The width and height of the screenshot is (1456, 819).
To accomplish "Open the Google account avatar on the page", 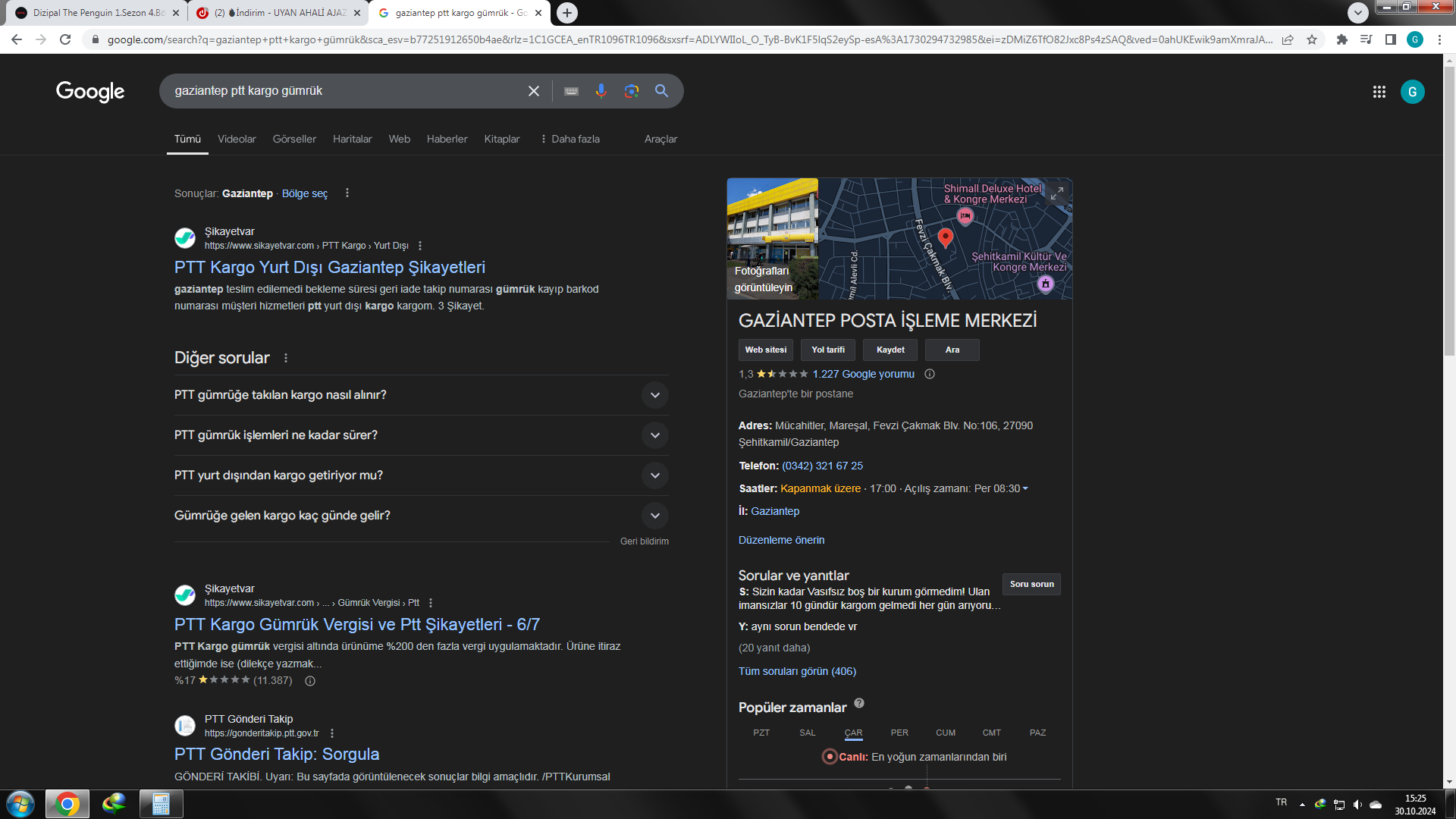I will [1412, 92].
